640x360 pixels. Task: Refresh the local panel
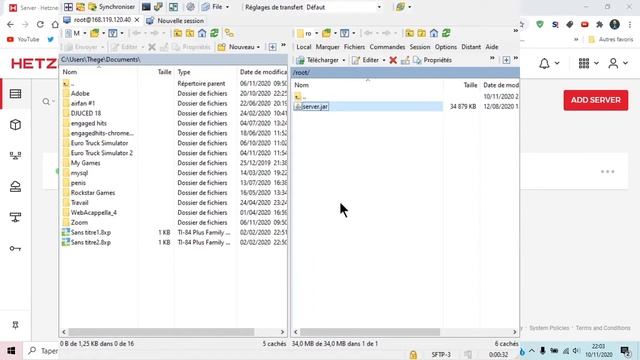(x=214, y=33)
